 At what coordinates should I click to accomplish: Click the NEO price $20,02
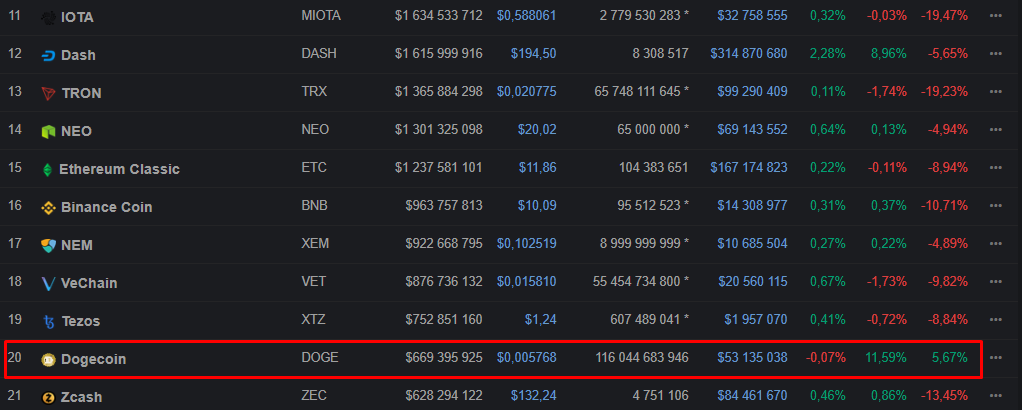click(538, 129)
